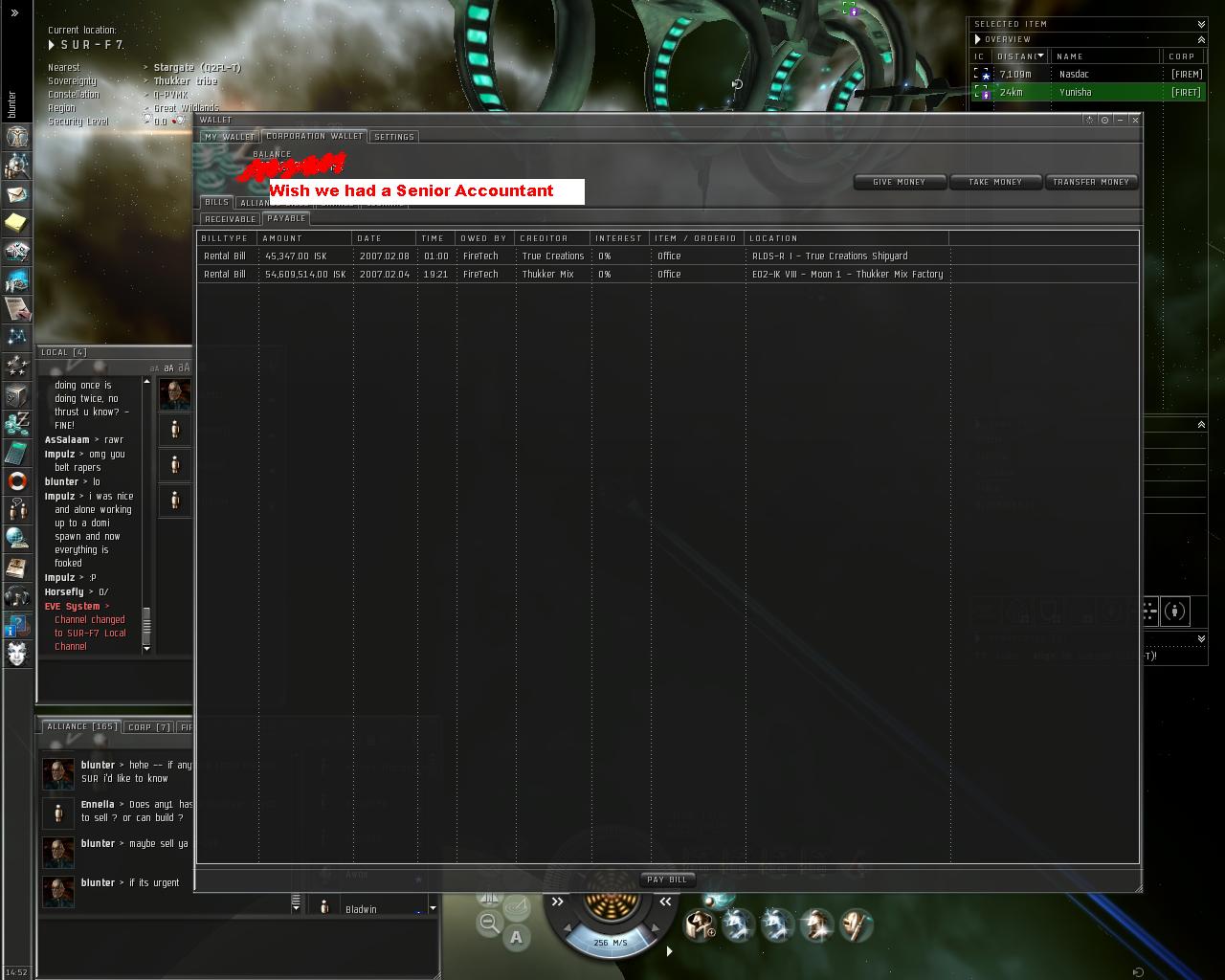Click the Give Money button
The width and height of the screenshot is (1225, 980).
900,182
